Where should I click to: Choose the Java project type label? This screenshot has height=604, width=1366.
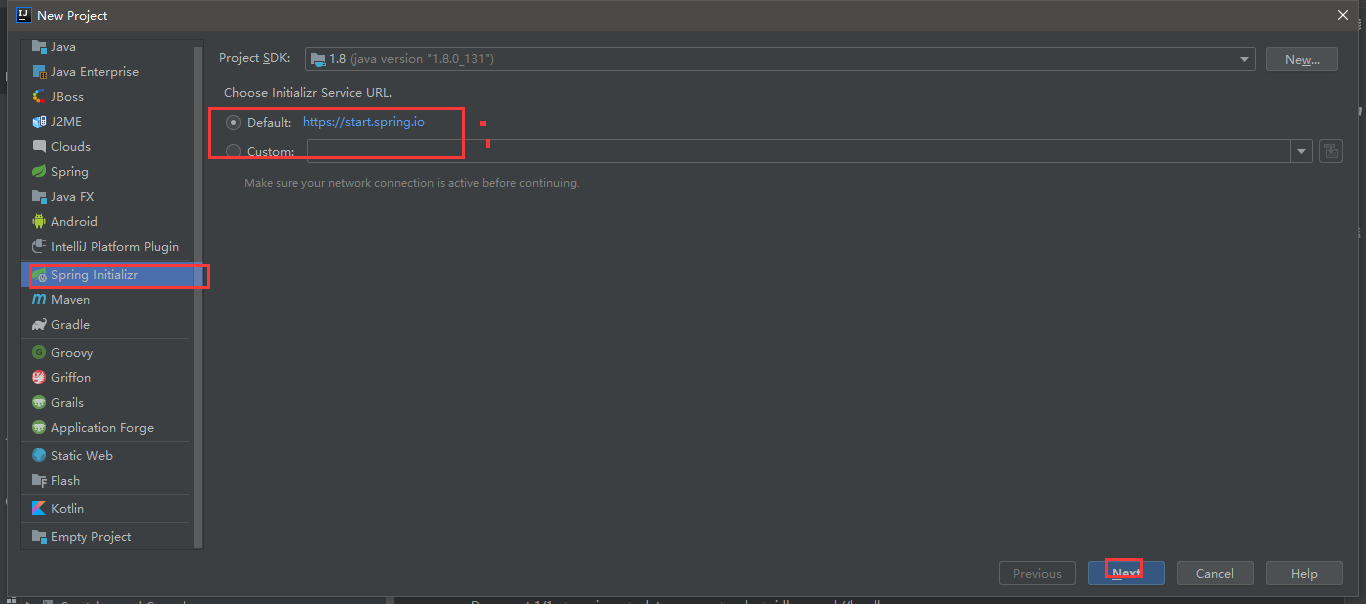63,47
